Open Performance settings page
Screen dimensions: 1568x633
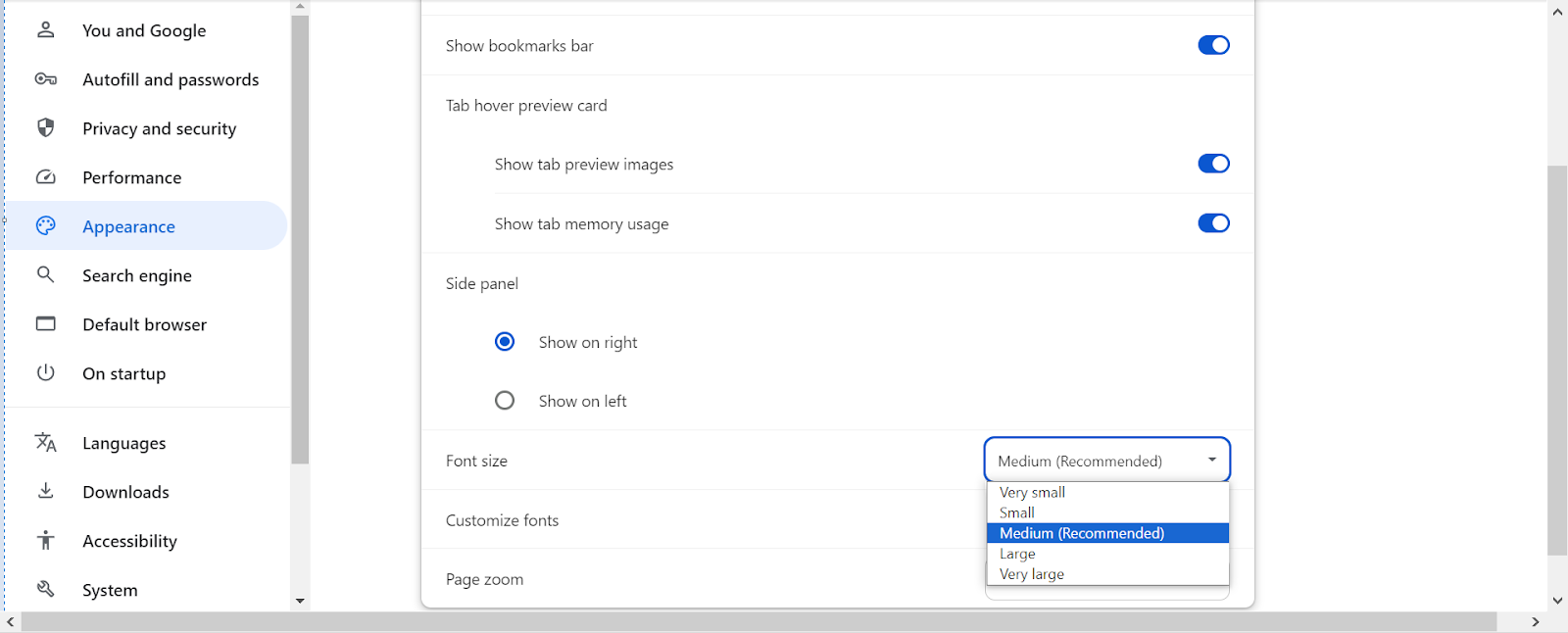coord(131,177)
